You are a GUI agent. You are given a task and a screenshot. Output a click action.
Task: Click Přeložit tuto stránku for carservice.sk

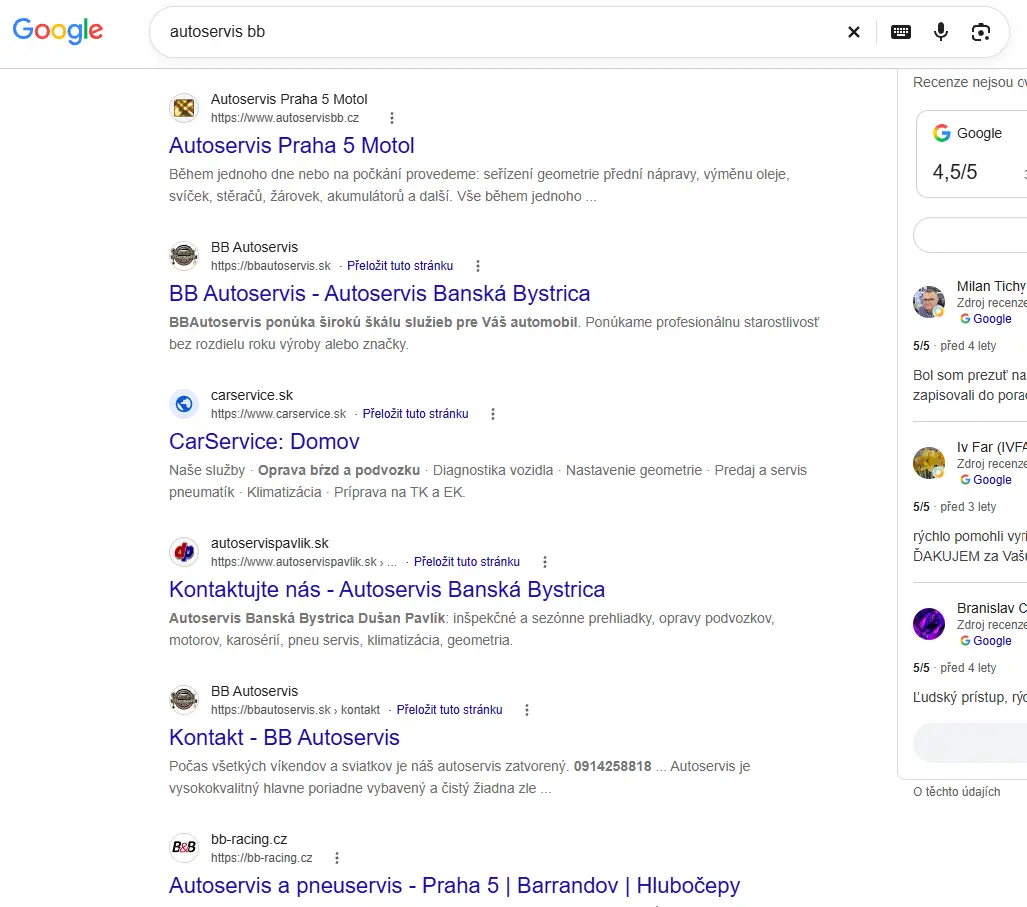pyautogui.click(x=415, y=414)
